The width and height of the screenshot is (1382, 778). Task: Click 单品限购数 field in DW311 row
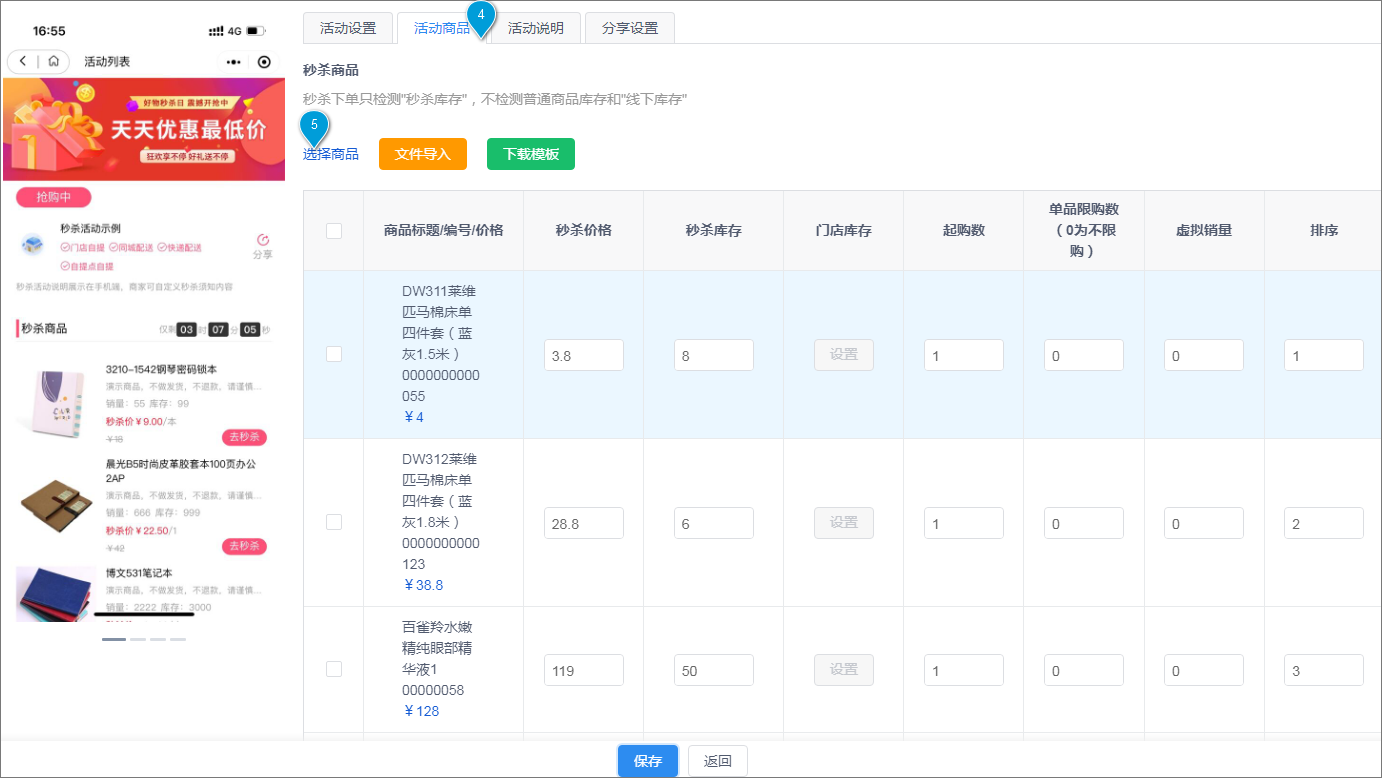[x=1084, y=355]
